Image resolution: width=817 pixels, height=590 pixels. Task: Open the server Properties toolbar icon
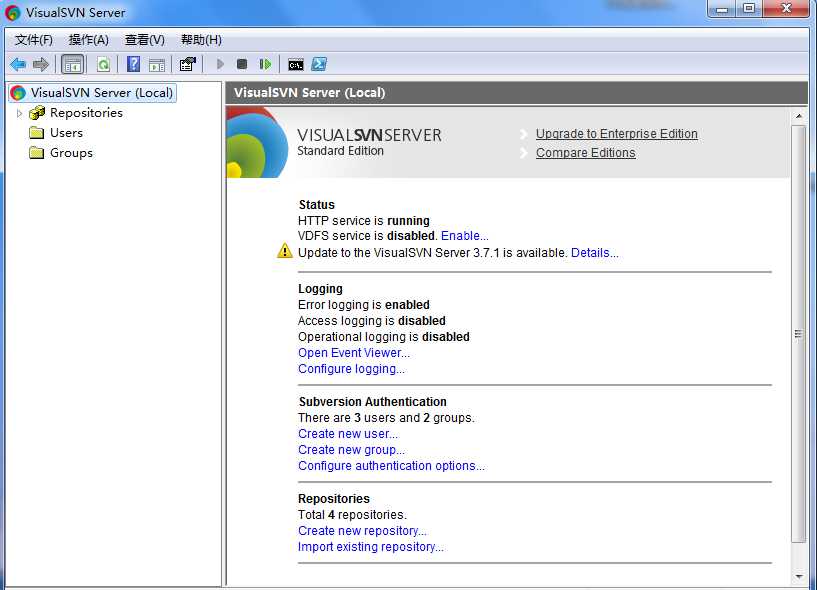(x=188, y=65)
